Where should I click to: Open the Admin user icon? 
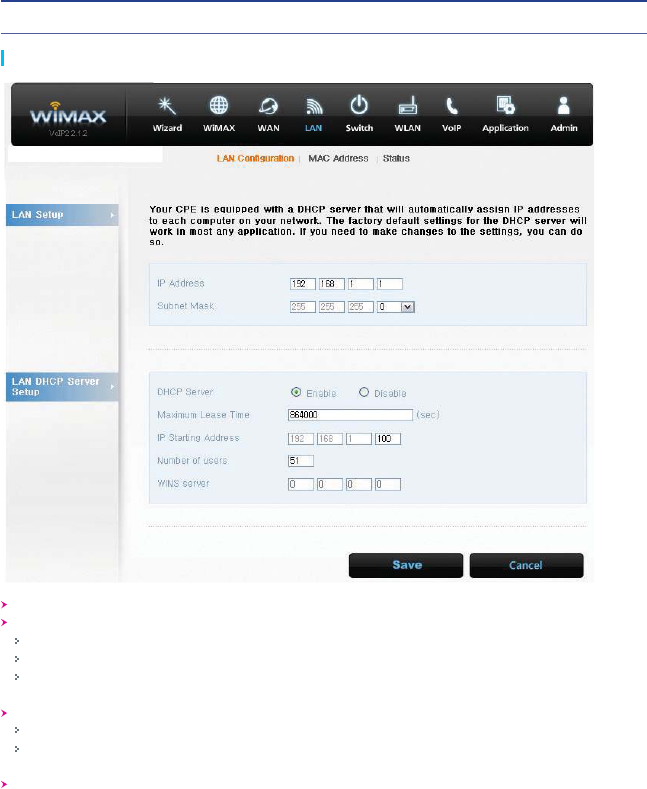563,106
